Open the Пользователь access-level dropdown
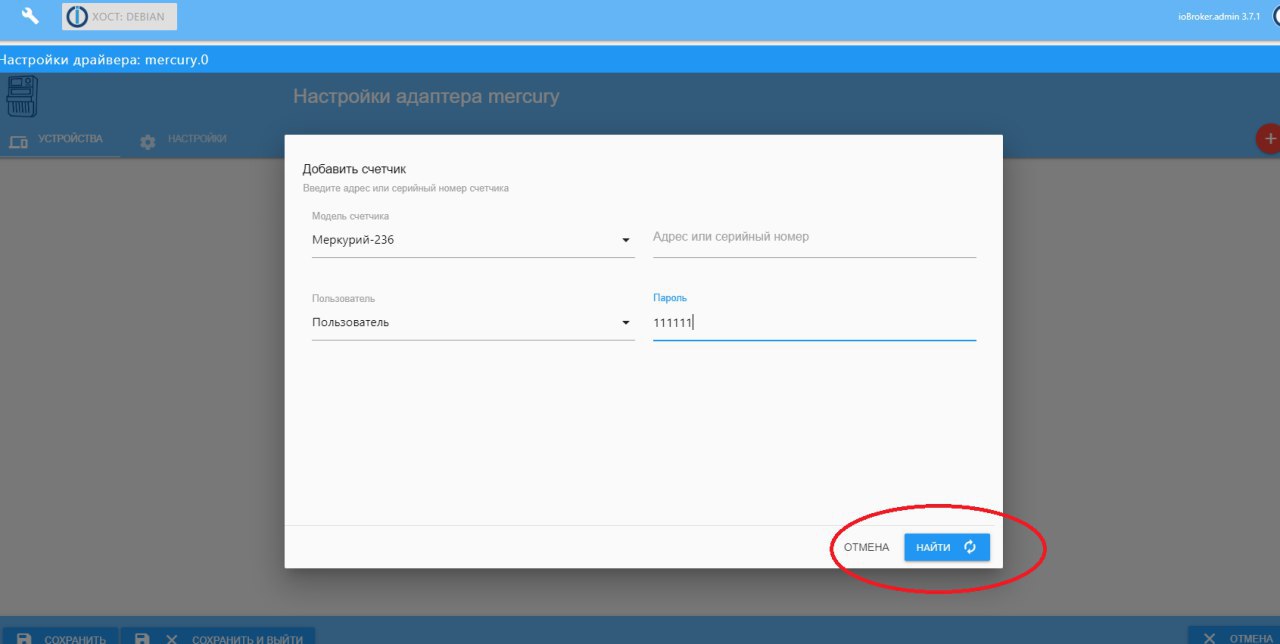1280x644 pixels. tap(473, 322)
